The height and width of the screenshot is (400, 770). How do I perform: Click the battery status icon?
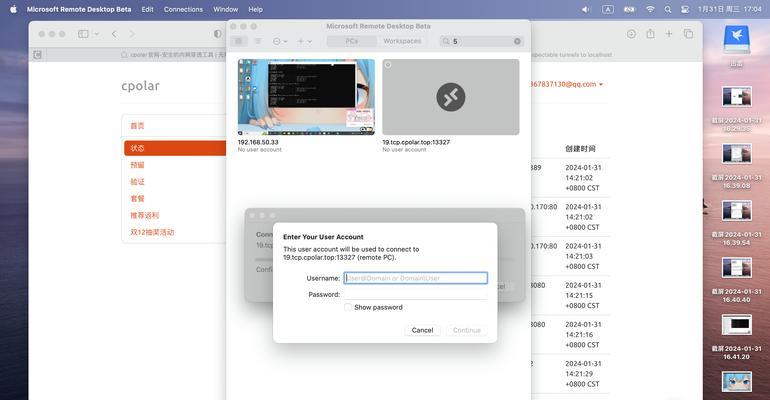630,9
